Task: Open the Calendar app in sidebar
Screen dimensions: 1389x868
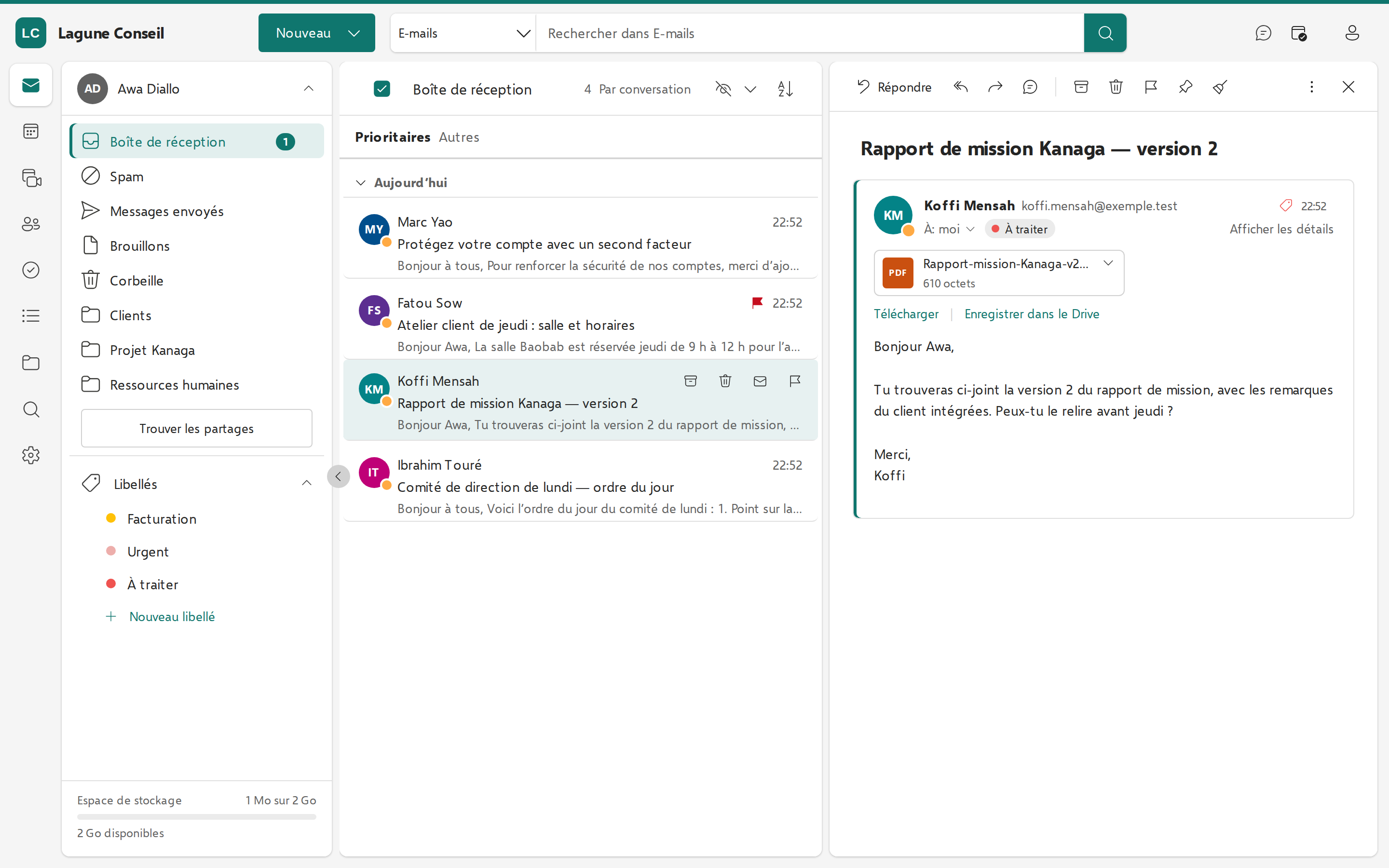Action: click(x=31, y=132)
